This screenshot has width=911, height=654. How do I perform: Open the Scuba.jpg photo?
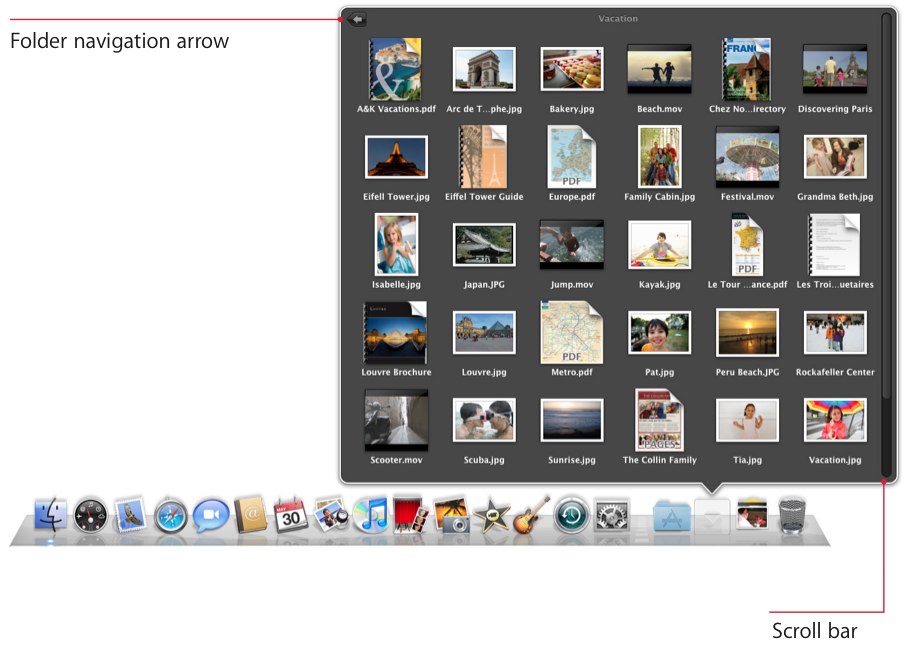point(484,420)
